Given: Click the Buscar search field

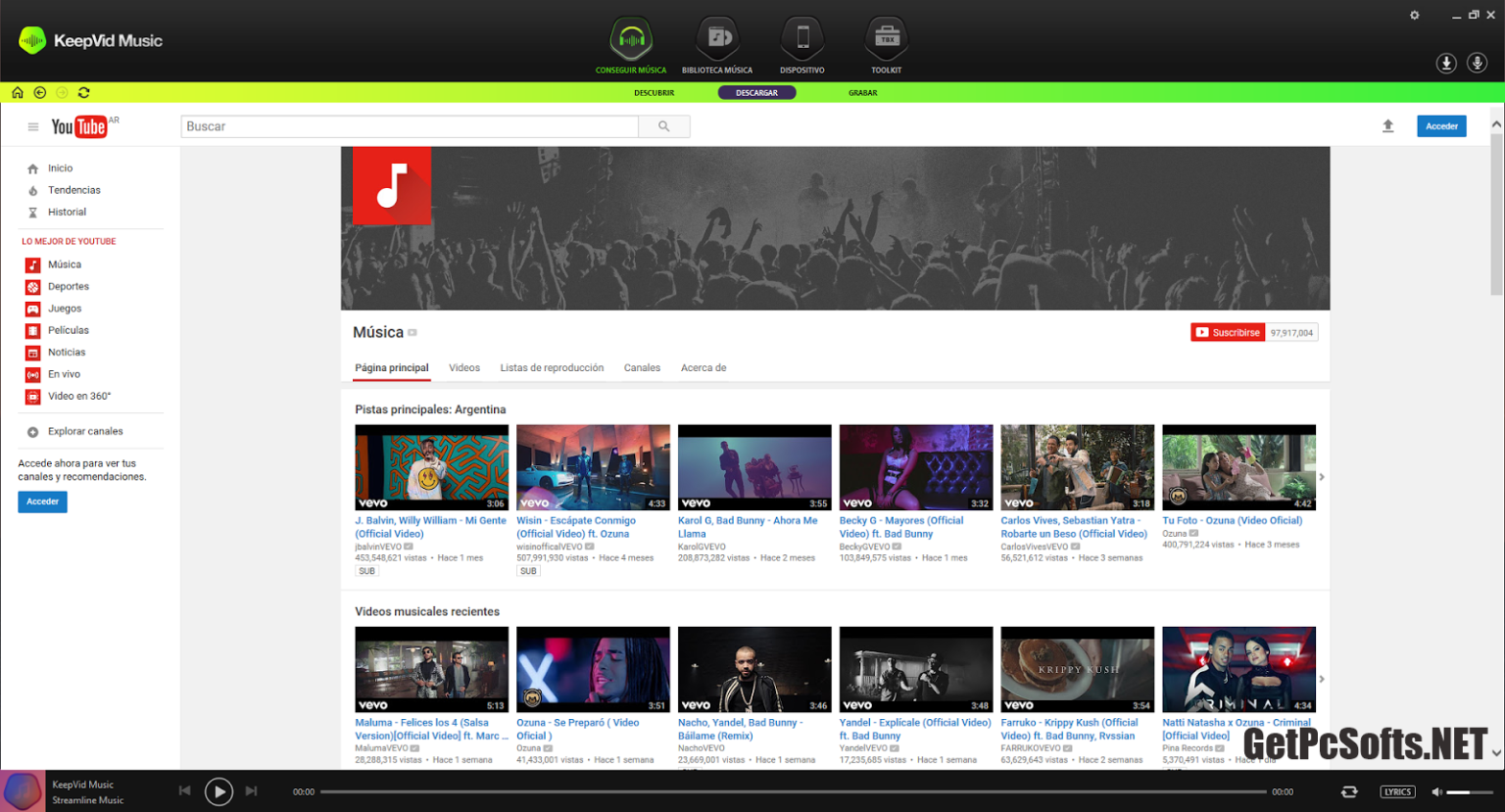Looking at the screenshot, I should 410,126.
